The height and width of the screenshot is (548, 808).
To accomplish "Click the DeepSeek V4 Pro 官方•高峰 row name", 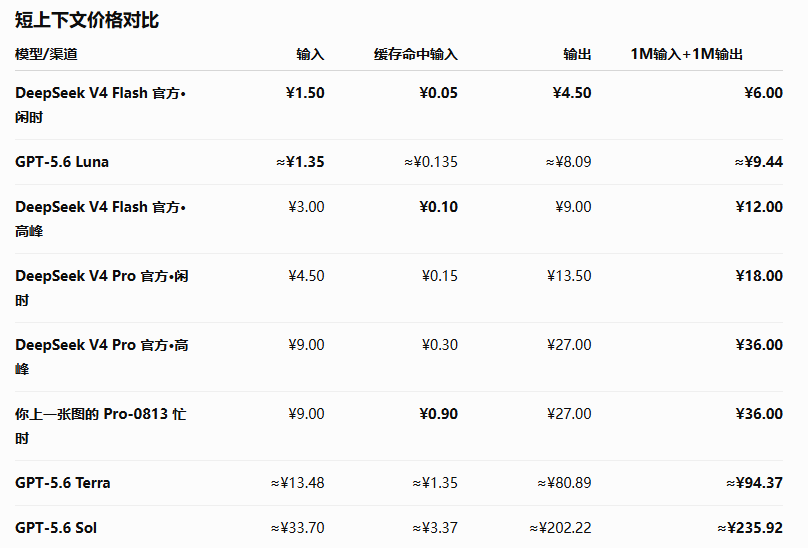I will tap(102, 357).
